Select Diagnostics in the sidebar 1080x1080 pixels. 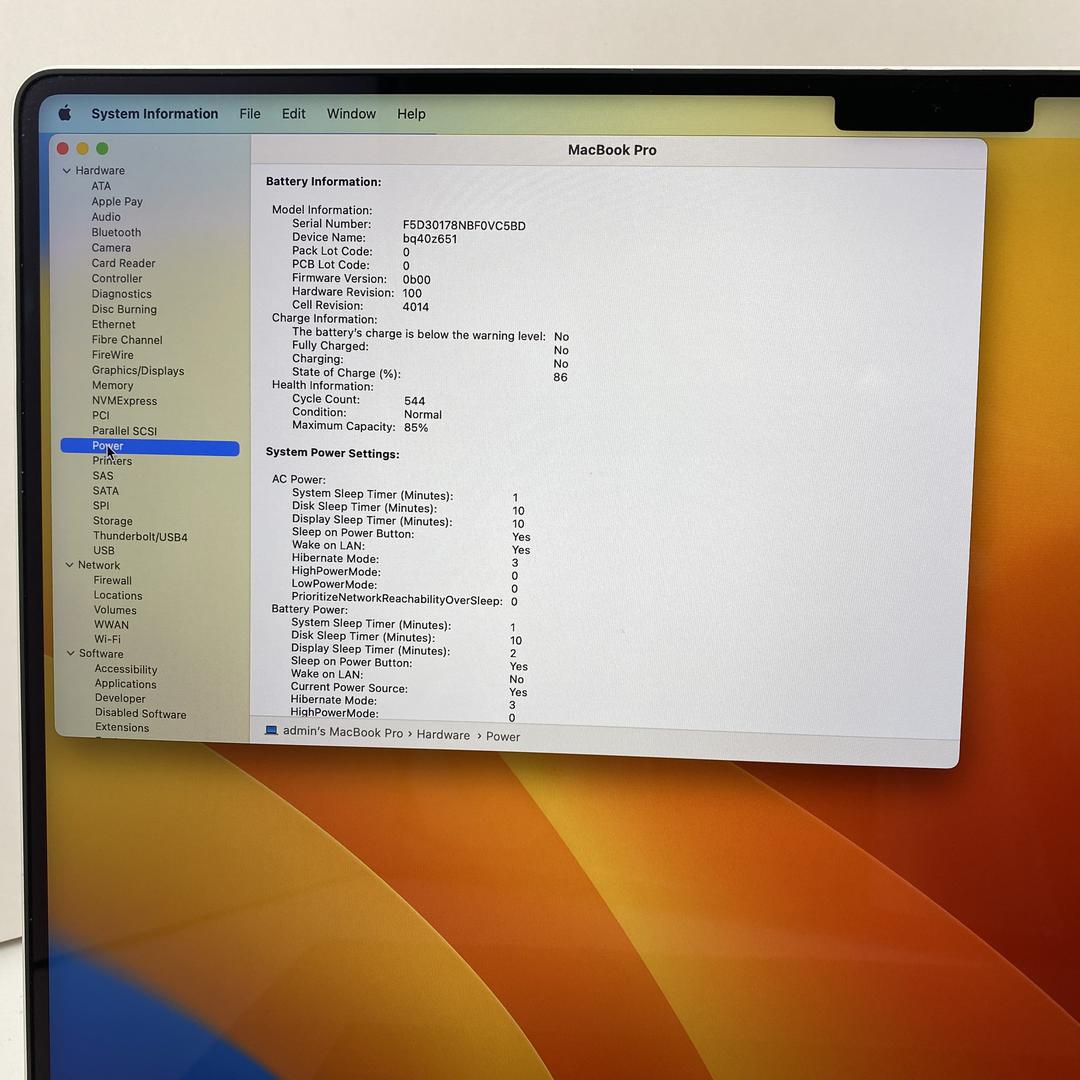122,294
